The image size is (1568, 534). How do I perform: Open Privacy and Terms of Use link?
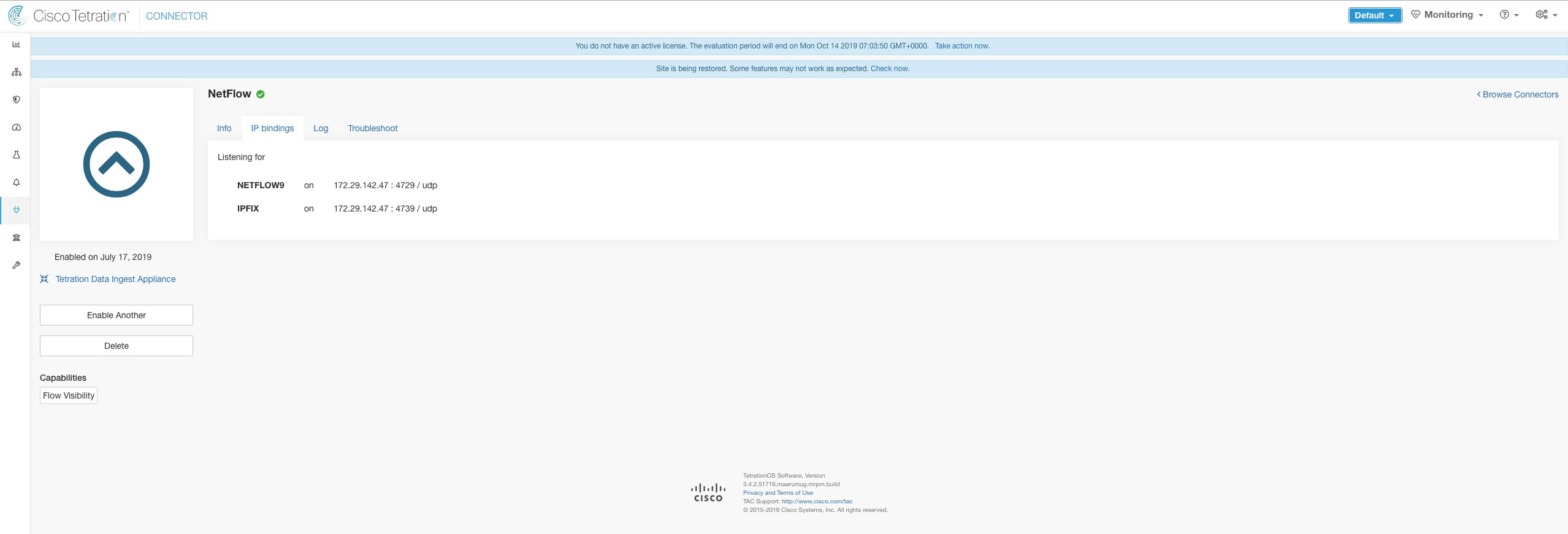click(x=778, y=493)
